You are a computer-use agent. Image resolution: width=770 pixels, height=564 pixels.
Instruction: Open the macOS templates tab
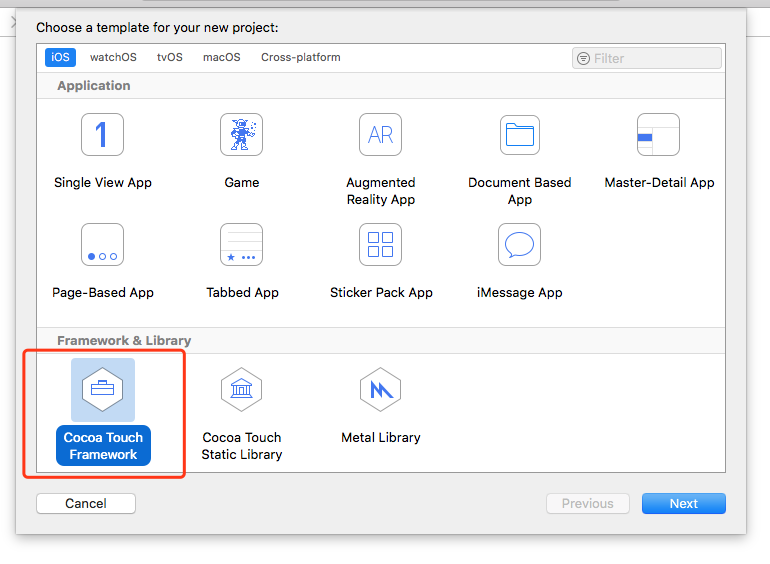[x=221, y=57]
